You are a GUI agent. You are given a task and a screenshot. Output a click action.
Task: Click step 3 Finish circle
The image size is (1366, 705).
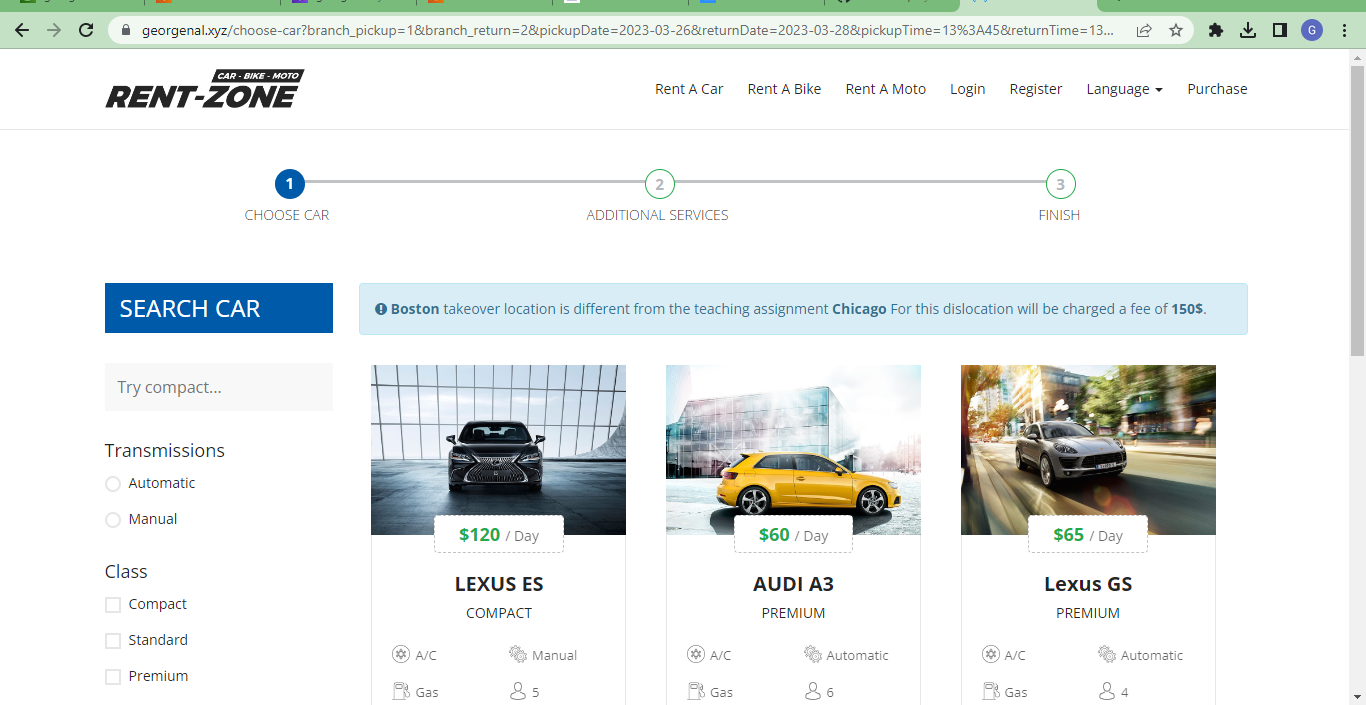pyautogui.click(x=1060, y=184)
